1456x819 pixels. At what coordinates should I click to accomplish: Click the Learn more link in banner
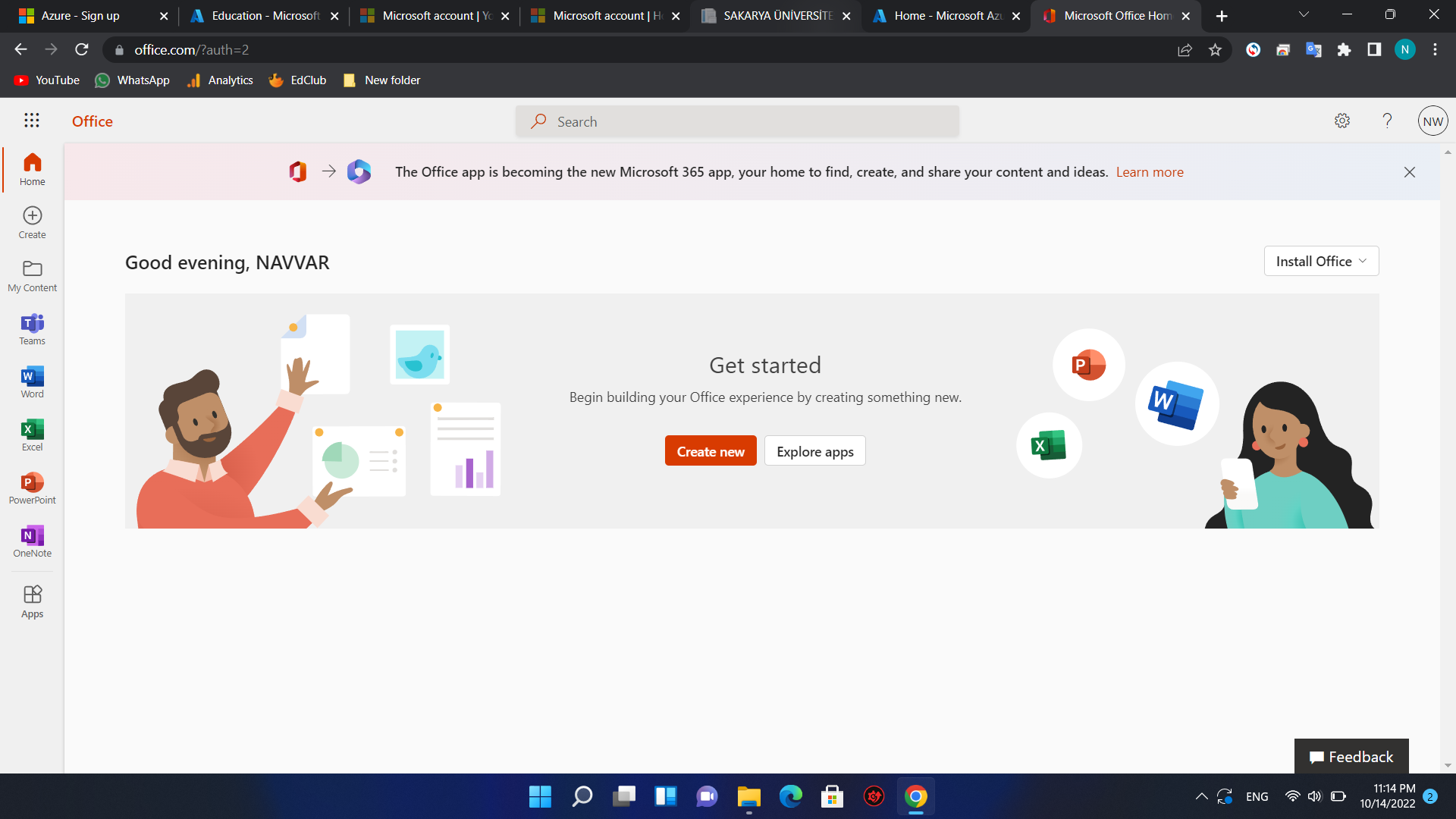pos(1149,172)
